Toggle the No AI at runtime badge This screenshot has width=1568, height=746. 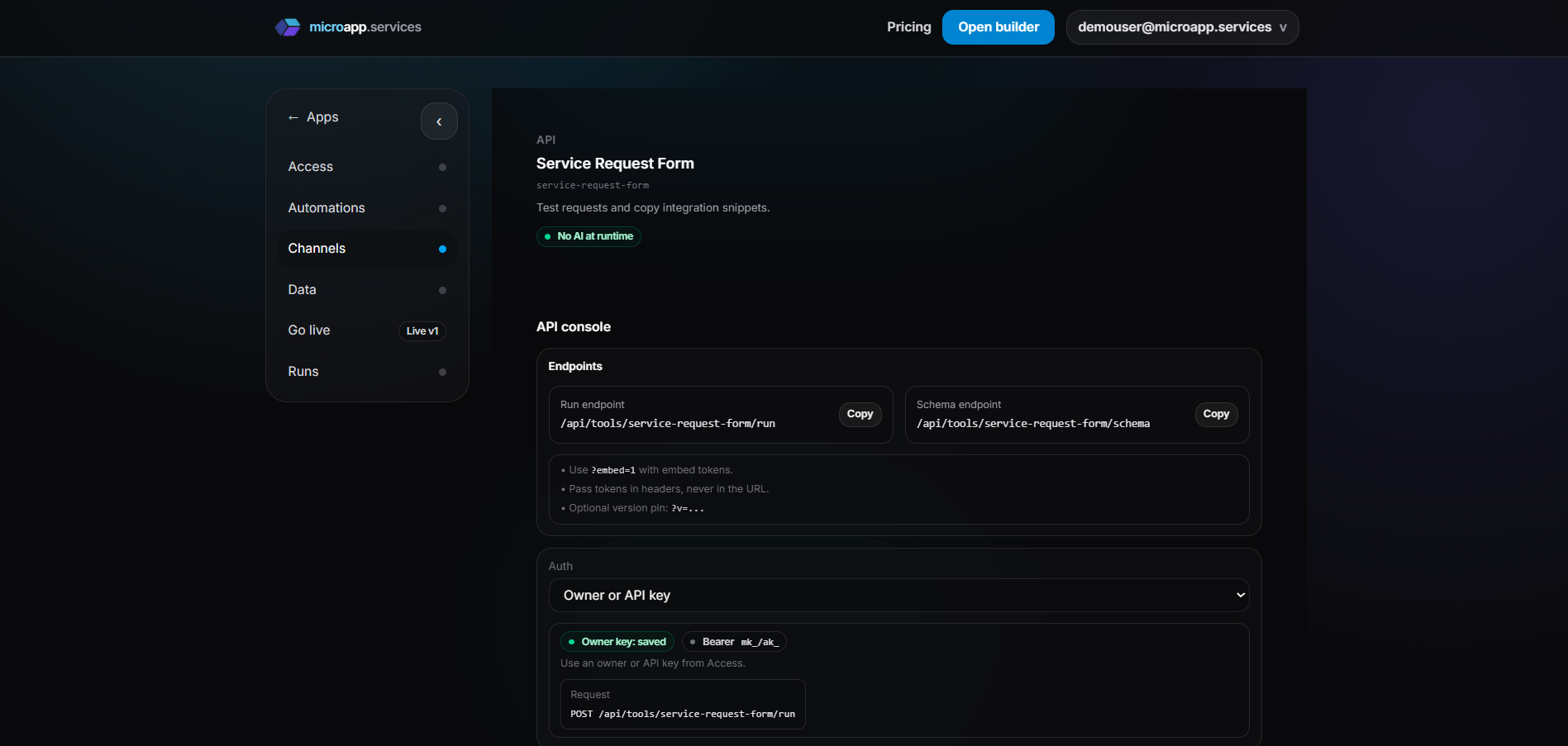pos(589,236)
